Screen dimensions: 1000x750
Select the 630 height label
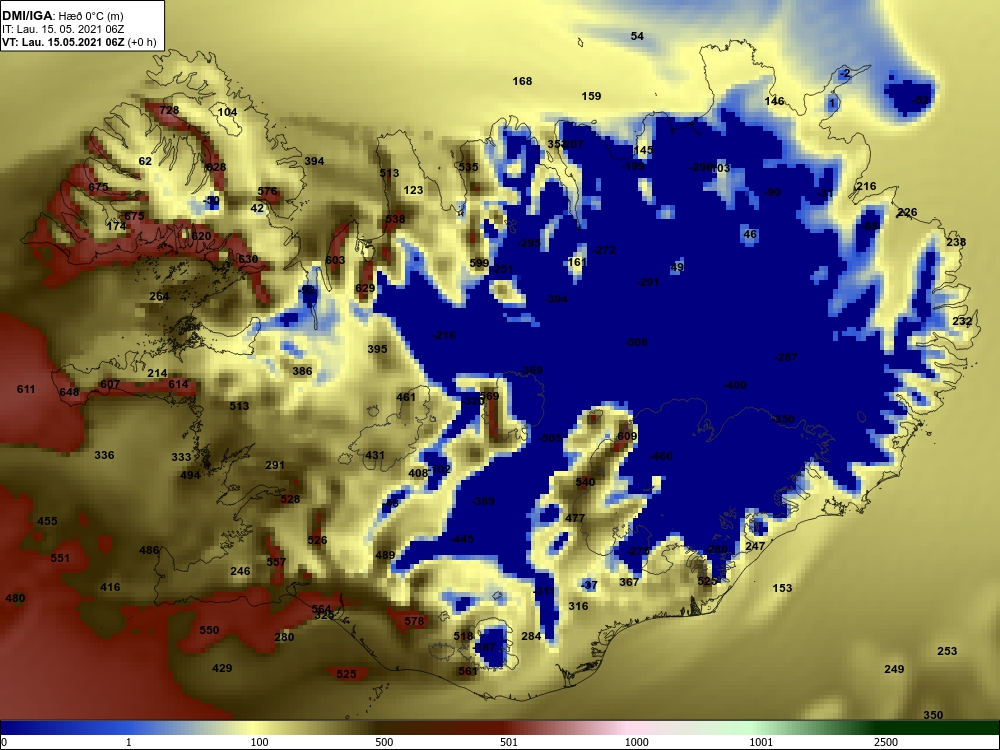[x=247, y=259]
